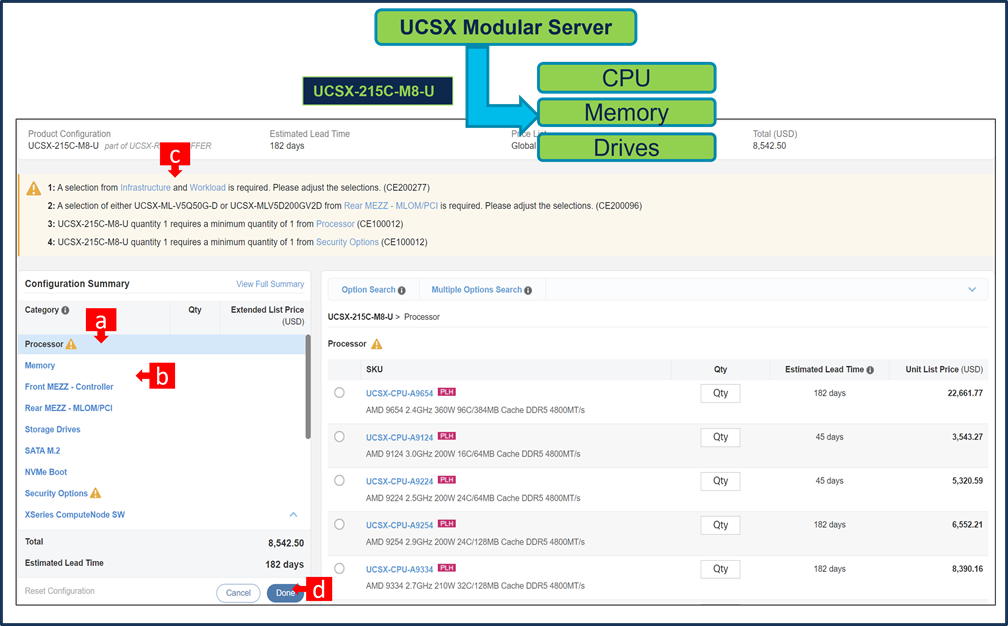
Task: Click the Total value 8,542.50 in summary
Action: 286,543
